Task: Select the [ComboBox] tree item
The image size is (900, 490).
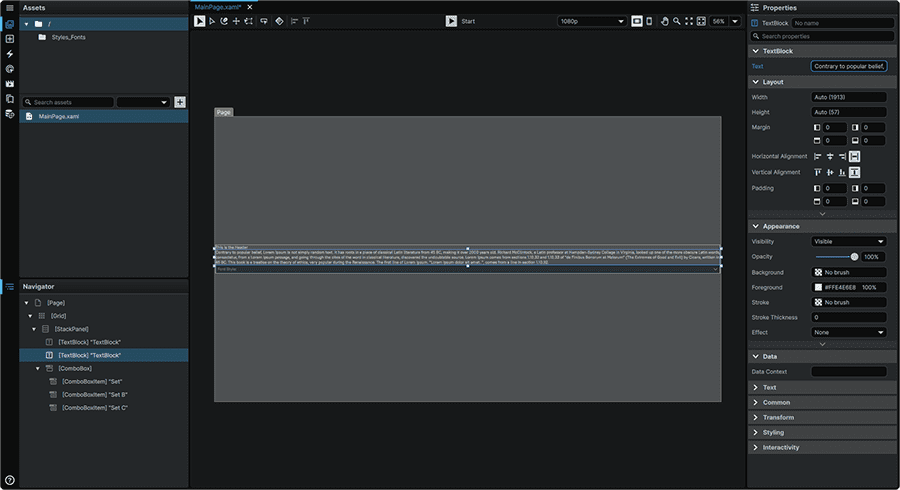Action: click(x=75, y=368)
